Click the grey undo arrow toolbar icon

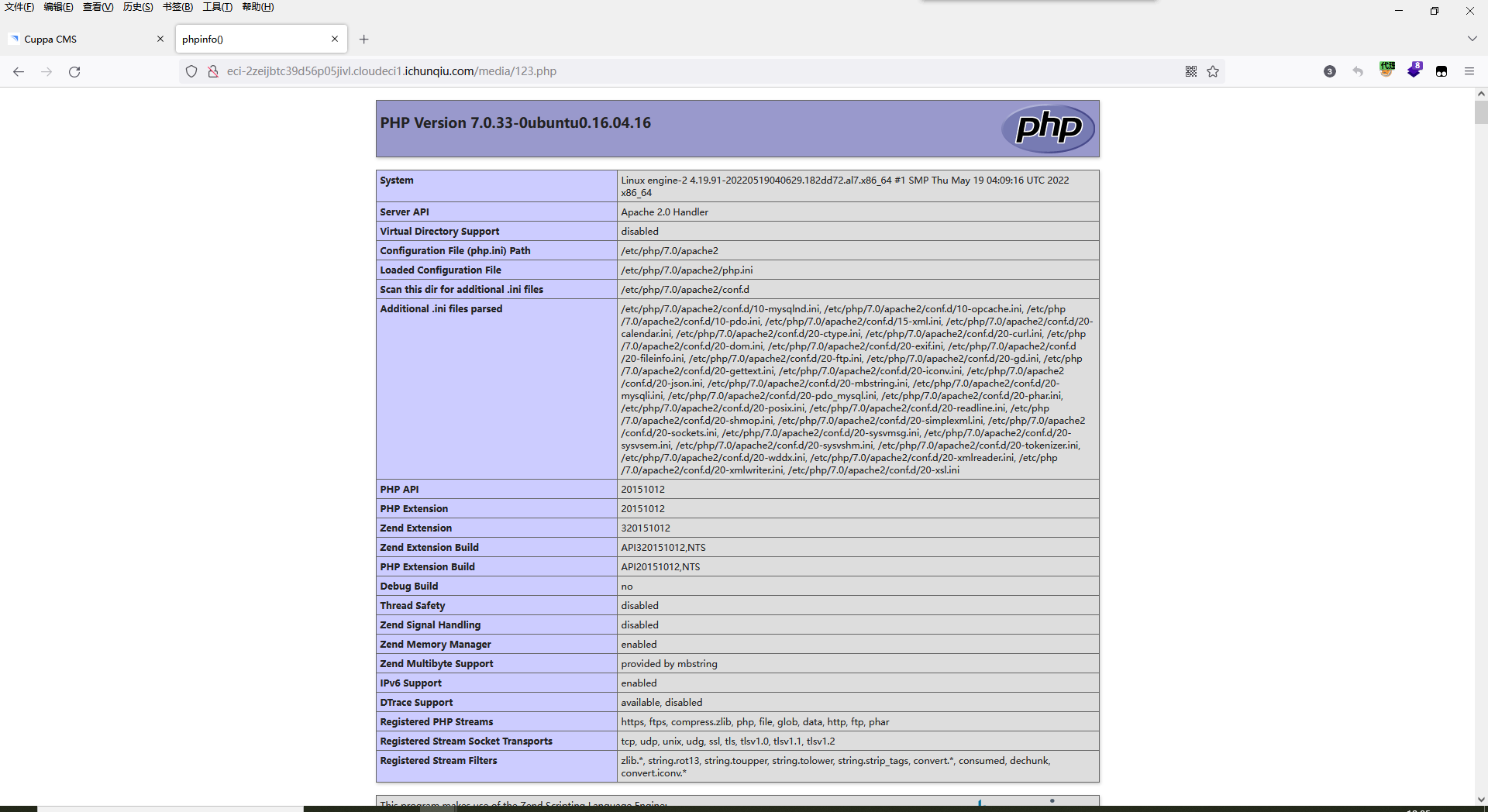tap(1358, 71)
